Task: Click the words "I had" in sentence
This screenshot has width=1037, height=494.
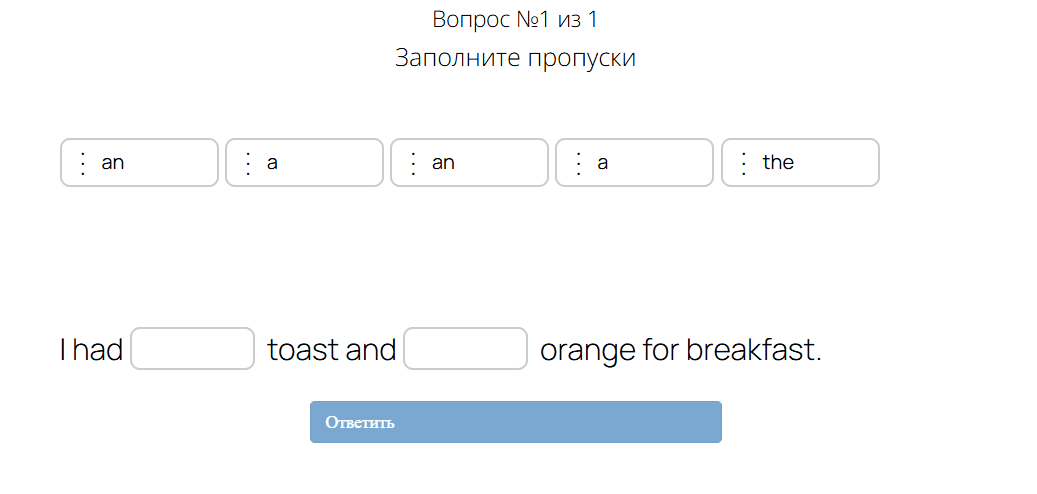Action: [x=91, y=350]
